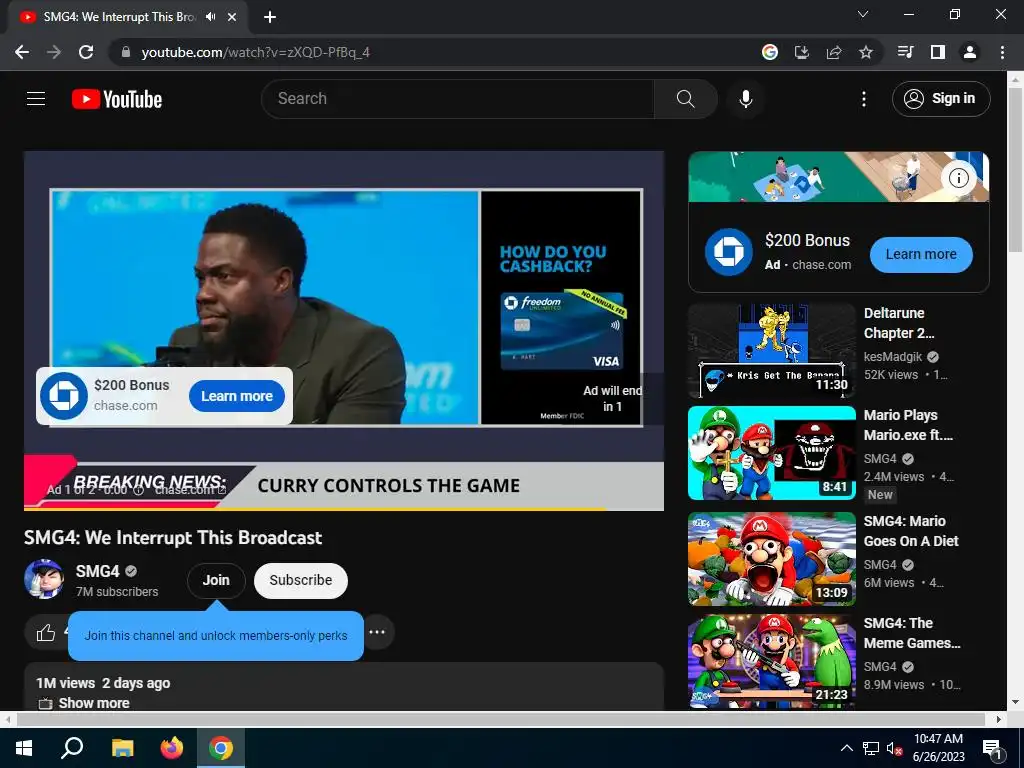Click the info icon on sidebar ad banner
Image resolution: width=1024 pixels, height=768 pixels.
coord(958,178)
